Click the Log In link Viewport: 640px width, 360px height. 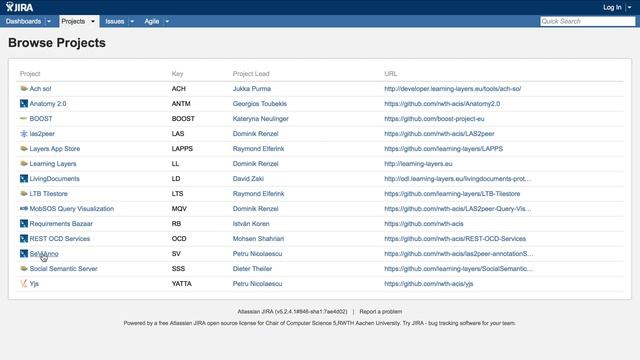coord(612,7)
